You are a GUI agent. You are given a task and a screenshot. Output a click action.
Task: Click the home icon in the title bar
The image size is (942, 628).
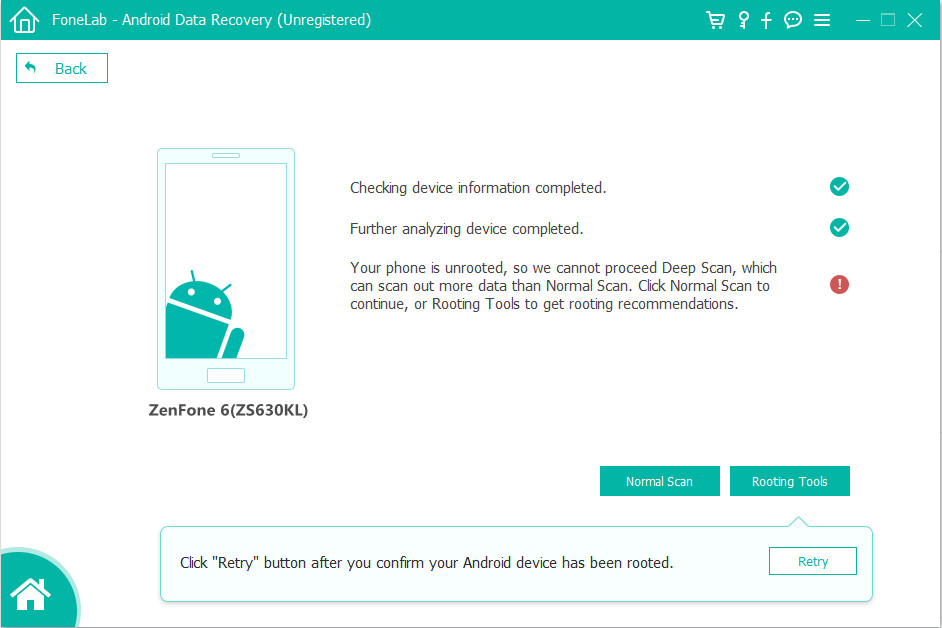click(x=23, y=19)
